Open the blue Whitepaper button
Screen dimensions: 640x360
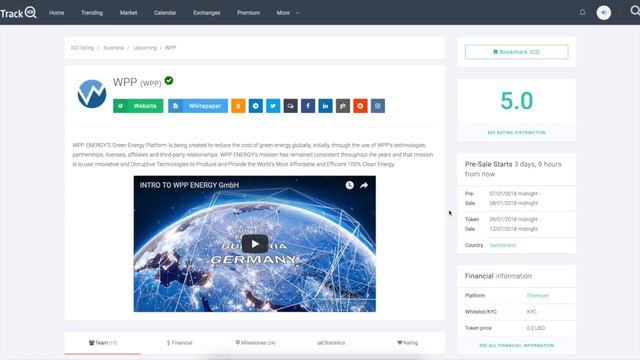tap(198, 106)
